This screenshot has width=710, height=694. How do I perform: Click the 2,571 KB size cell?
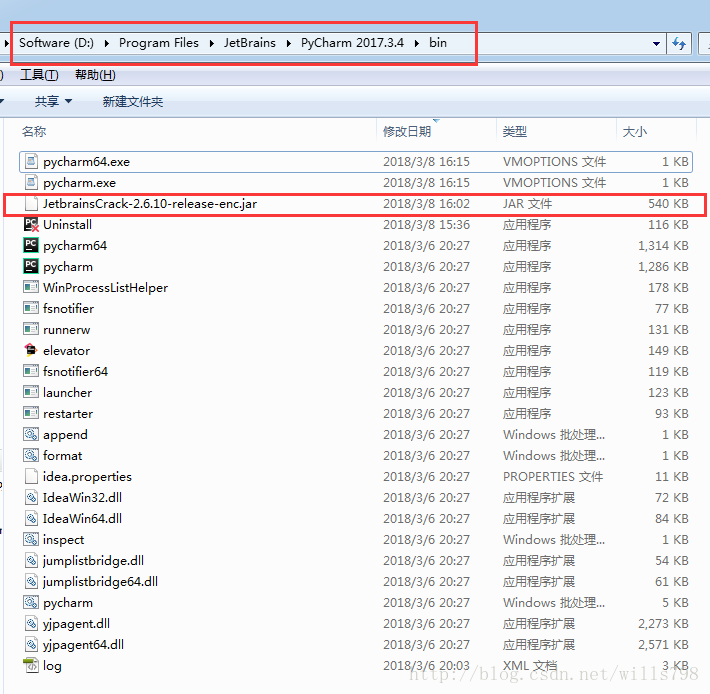point(663,645)
